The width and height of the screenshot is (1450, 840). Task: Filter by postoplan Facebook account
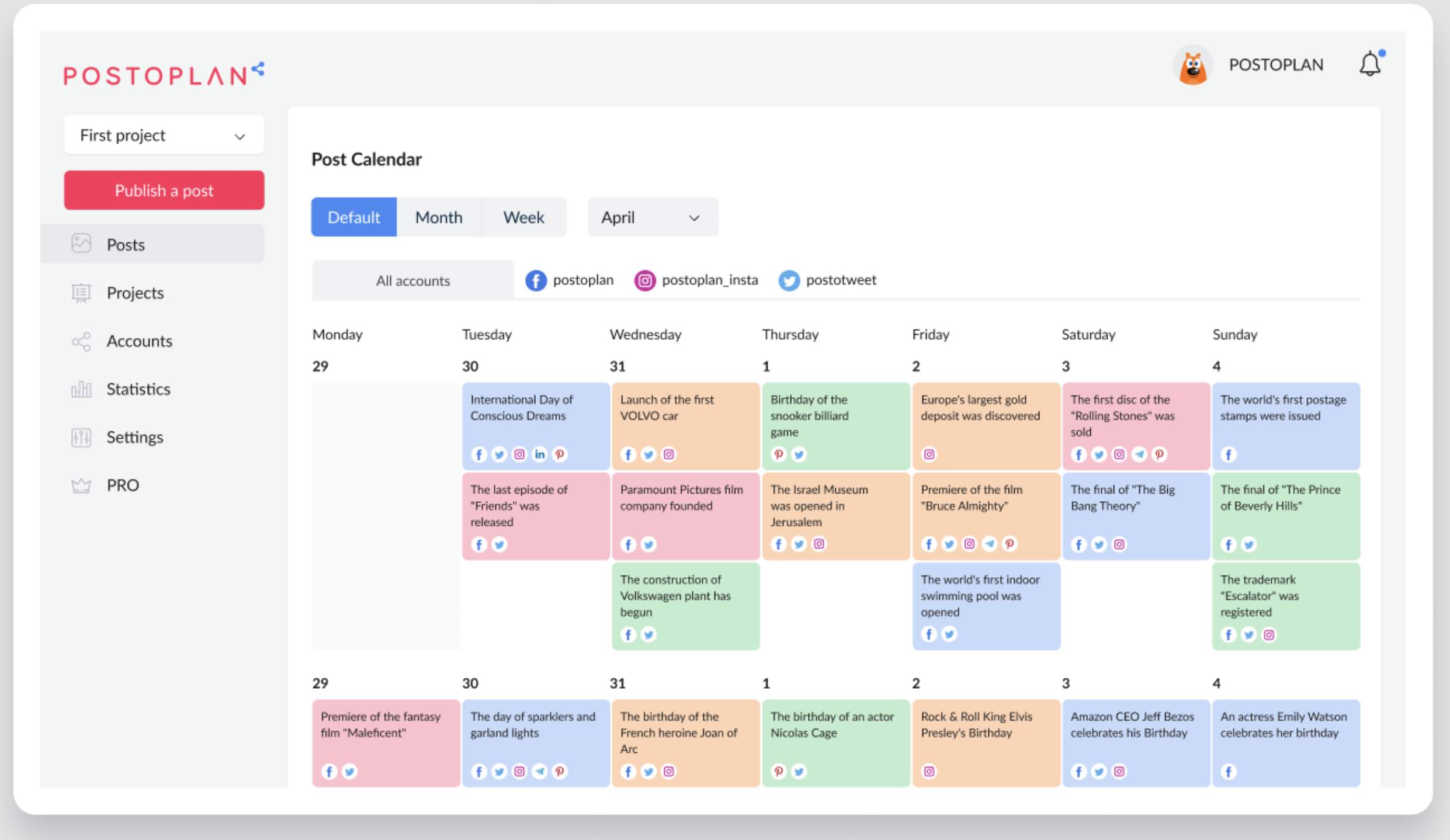pyautogui.click(x=570, y=280)
